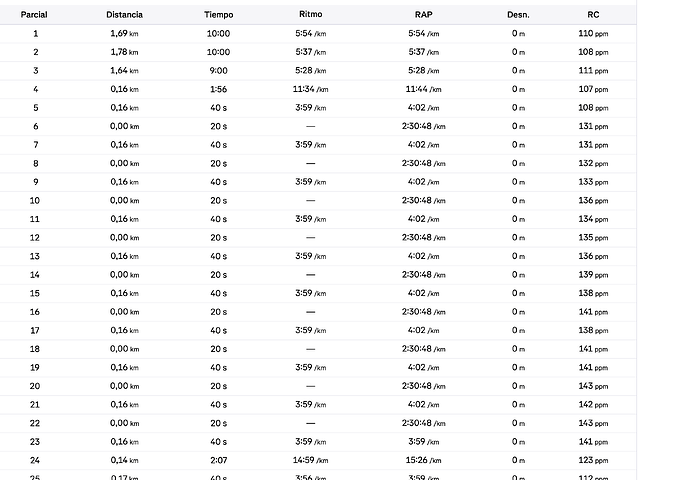This screenshot has height=480, width=690.
Task: Select the 1:56 time value
Action: click(x=218, y=89)
